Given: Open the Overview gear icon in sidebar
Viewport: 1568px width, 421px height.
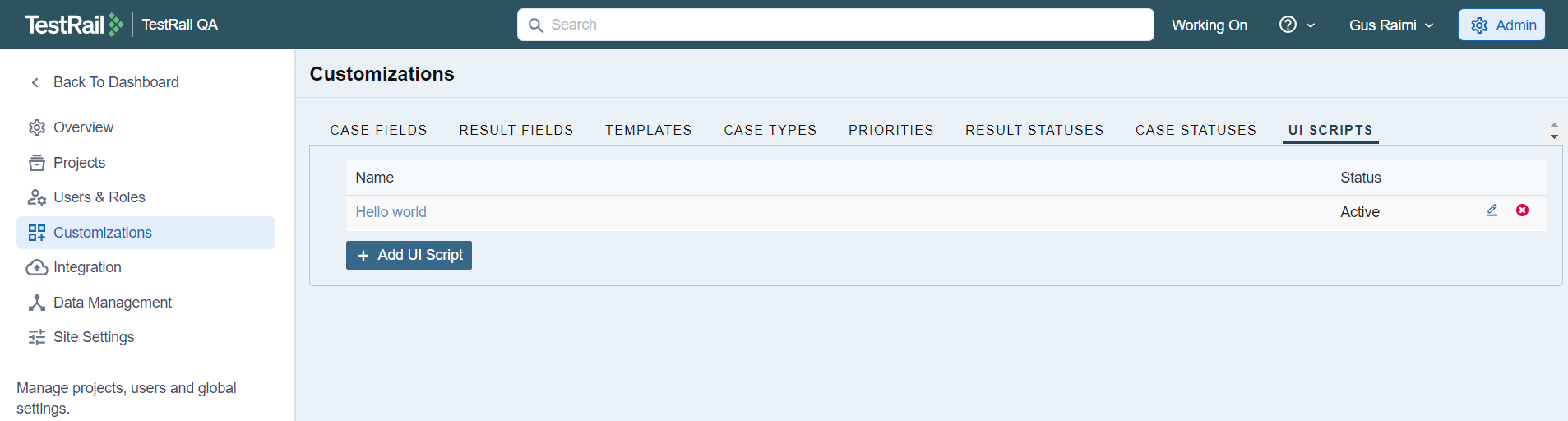Looking at the screenshot, I should (x=37, y=127).
